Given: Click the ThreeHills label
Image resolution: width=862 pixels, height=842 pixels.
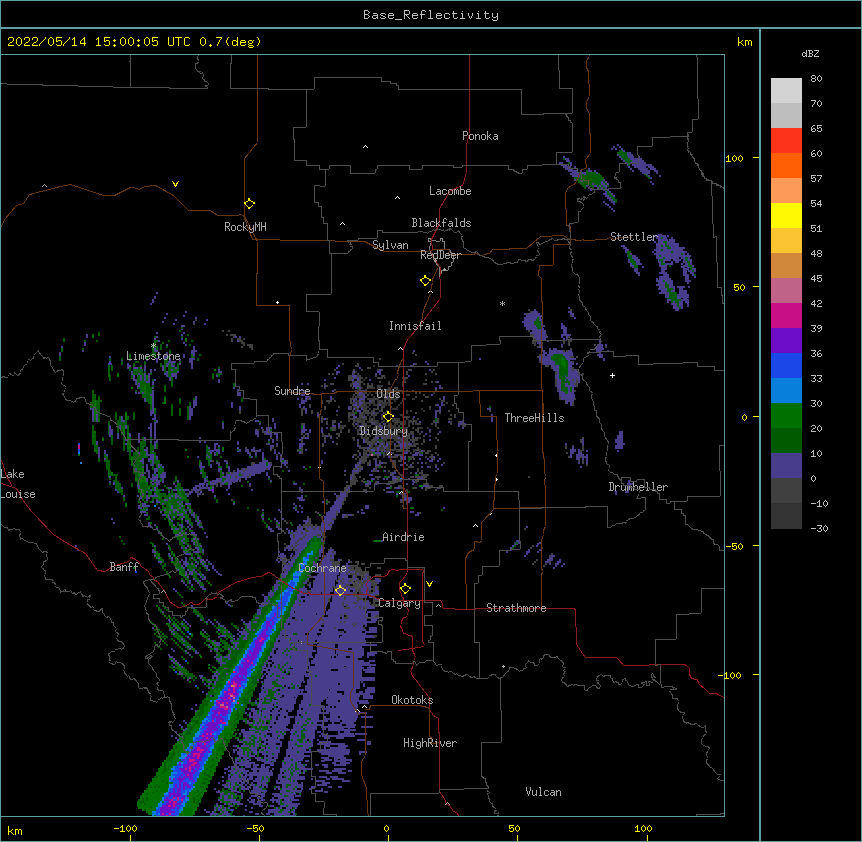Looking at the screenshot, I should coord(534,418).
